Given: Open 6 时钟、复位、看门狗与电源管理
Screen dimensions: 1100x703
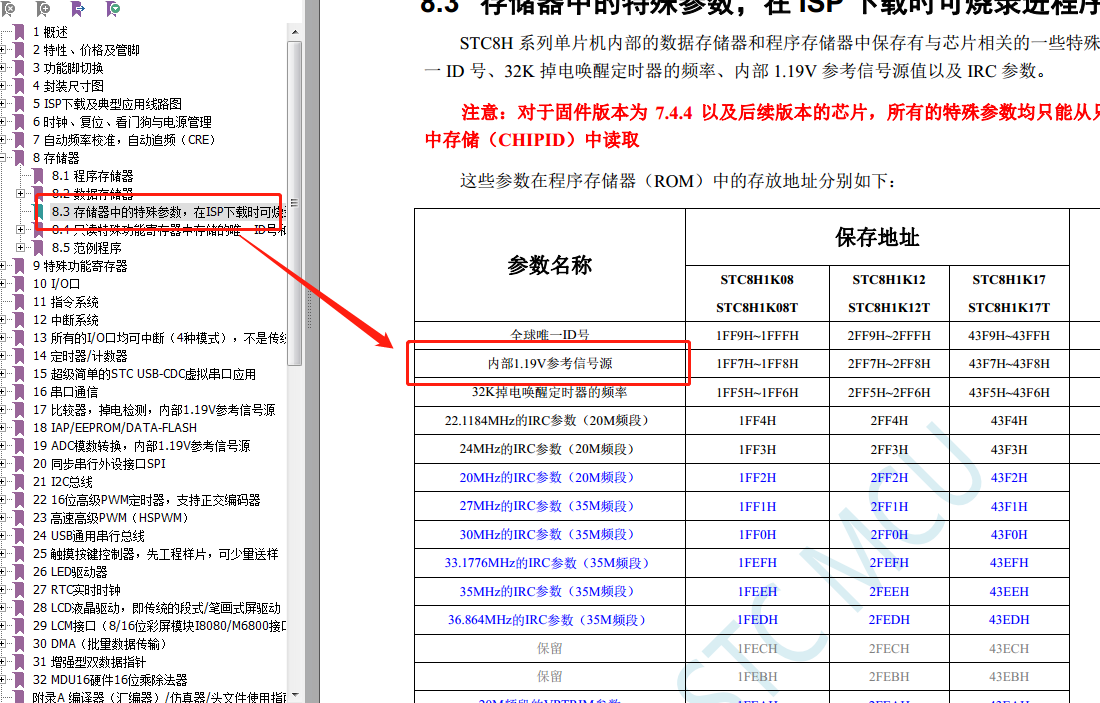Looking at the screenshot, I should [122, 122].
